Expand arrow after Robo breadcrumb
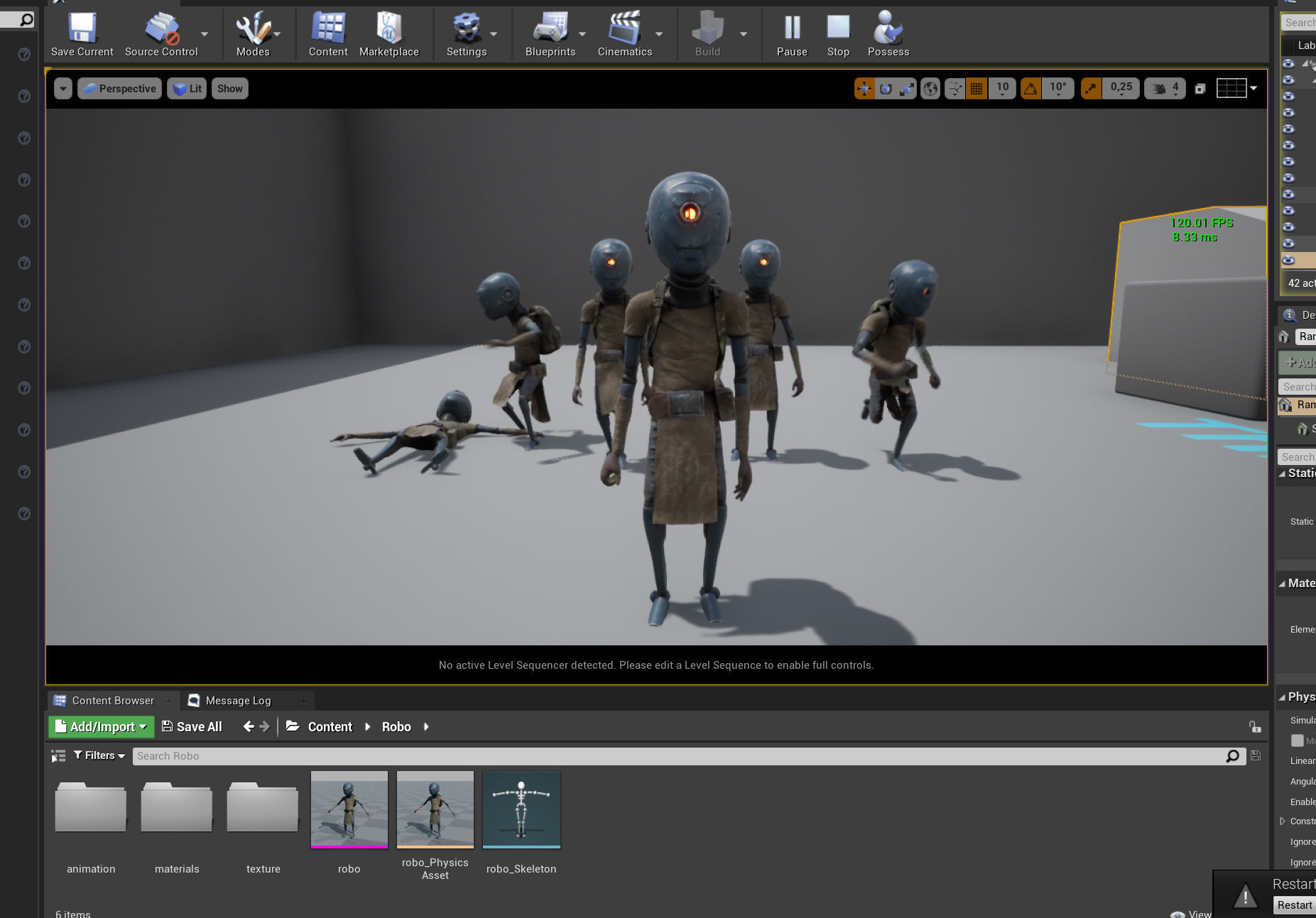 click(426, 726)
